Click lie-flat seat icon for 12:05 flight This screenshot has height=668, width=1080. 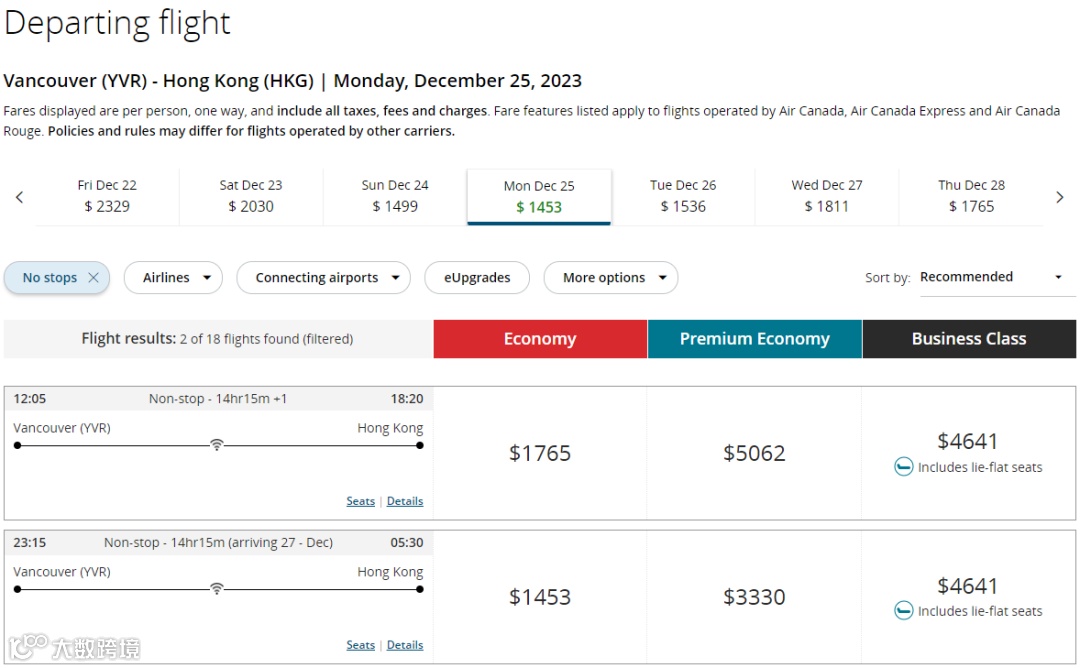903,467
